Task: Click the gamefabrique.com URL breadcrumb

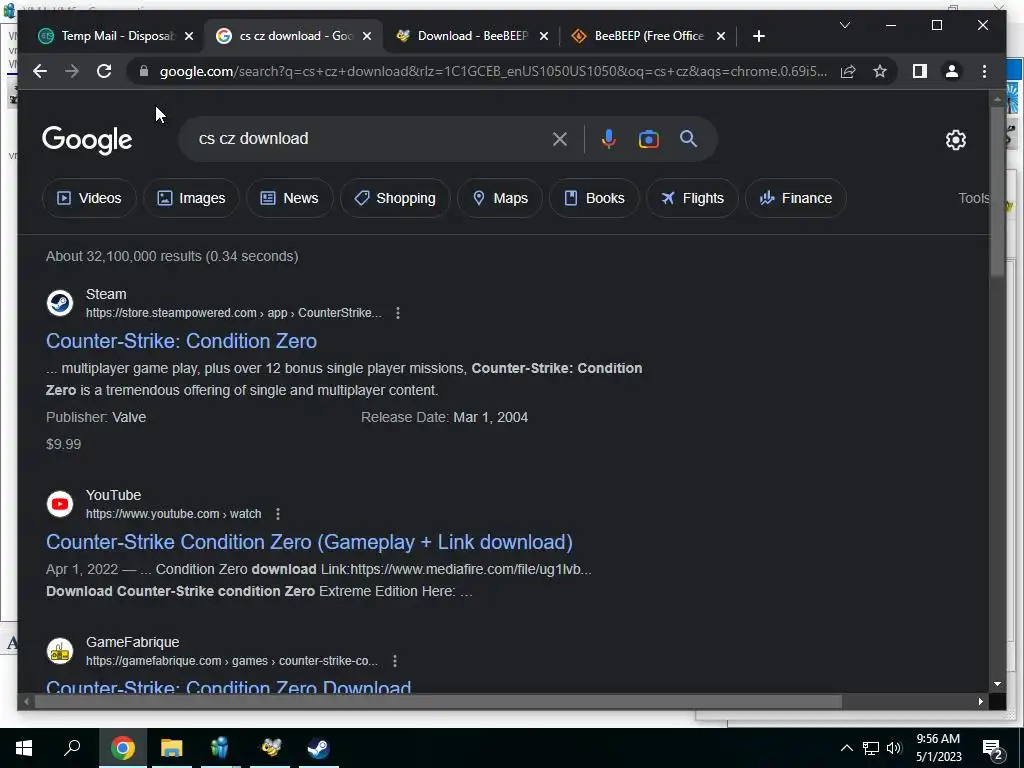Action: [x=232, y=661]
